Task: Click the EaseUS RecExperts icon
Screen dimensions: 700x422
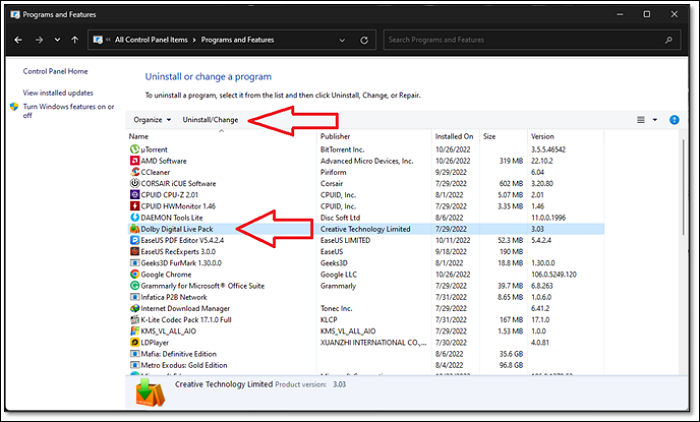Action: point(134,251)
